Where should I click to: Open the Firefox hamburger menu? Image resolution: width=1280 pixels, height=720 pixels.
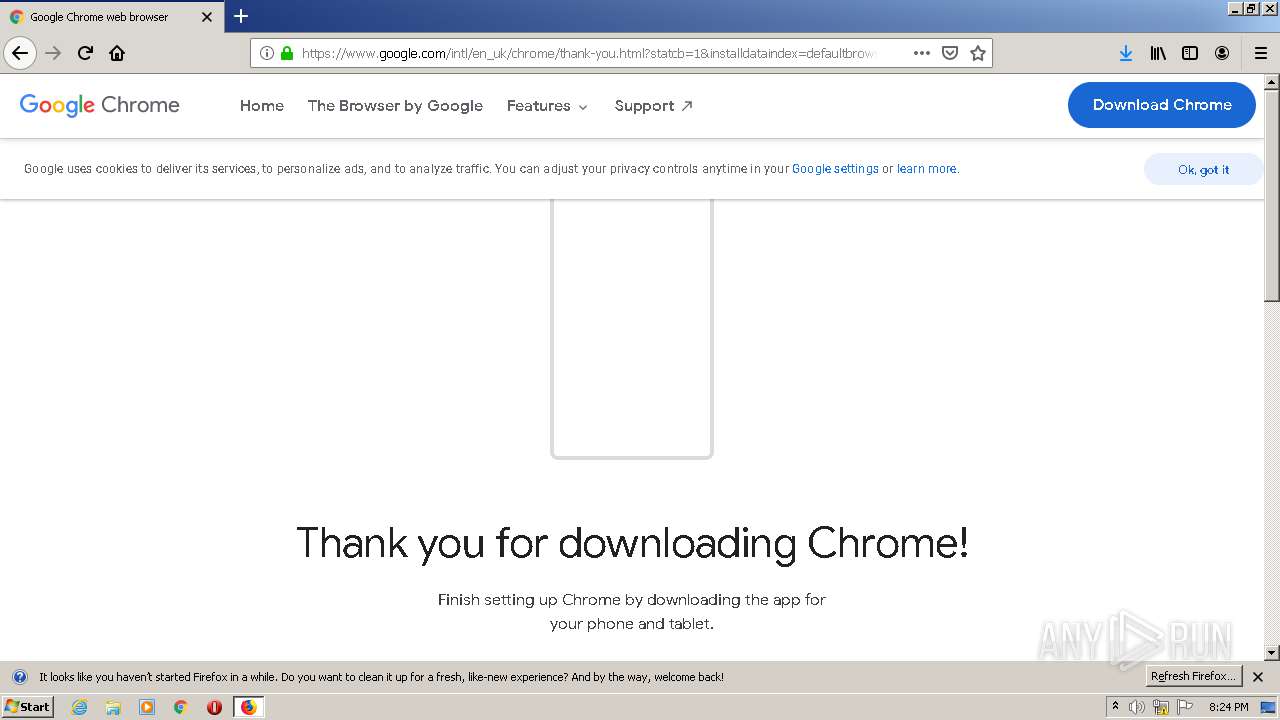point(1261,53)
